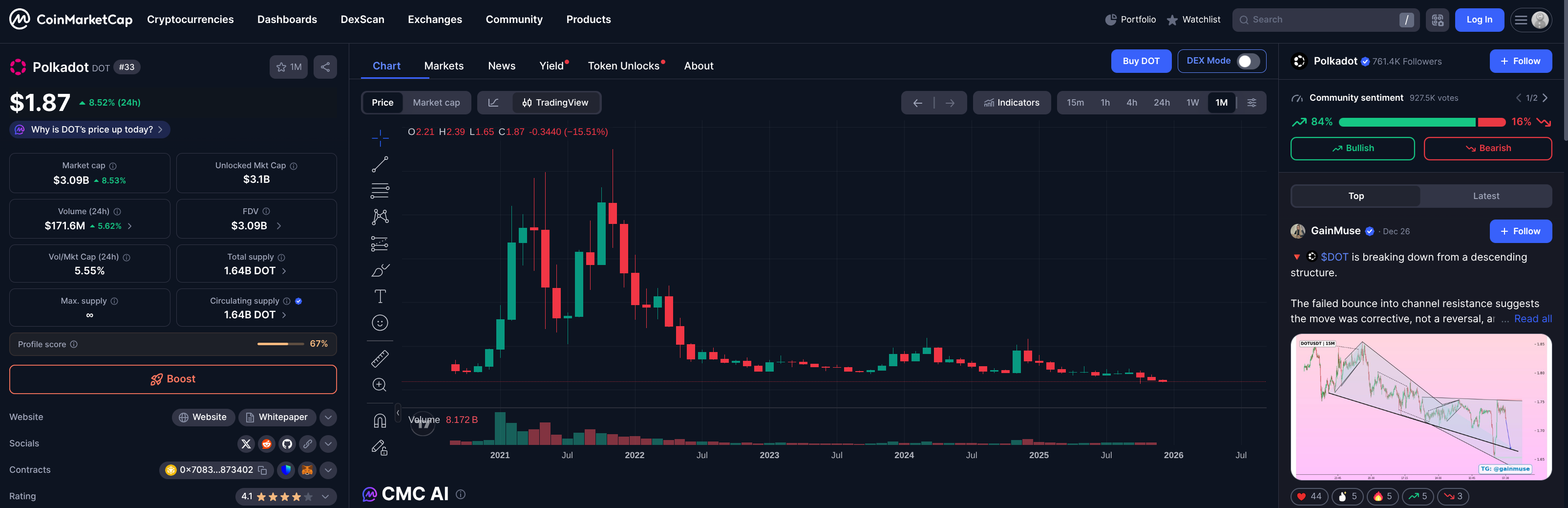Select the Fibonacci retracement tool
Image resolution: width=1568 pixels, height=508 pixels.
point(380,191)
